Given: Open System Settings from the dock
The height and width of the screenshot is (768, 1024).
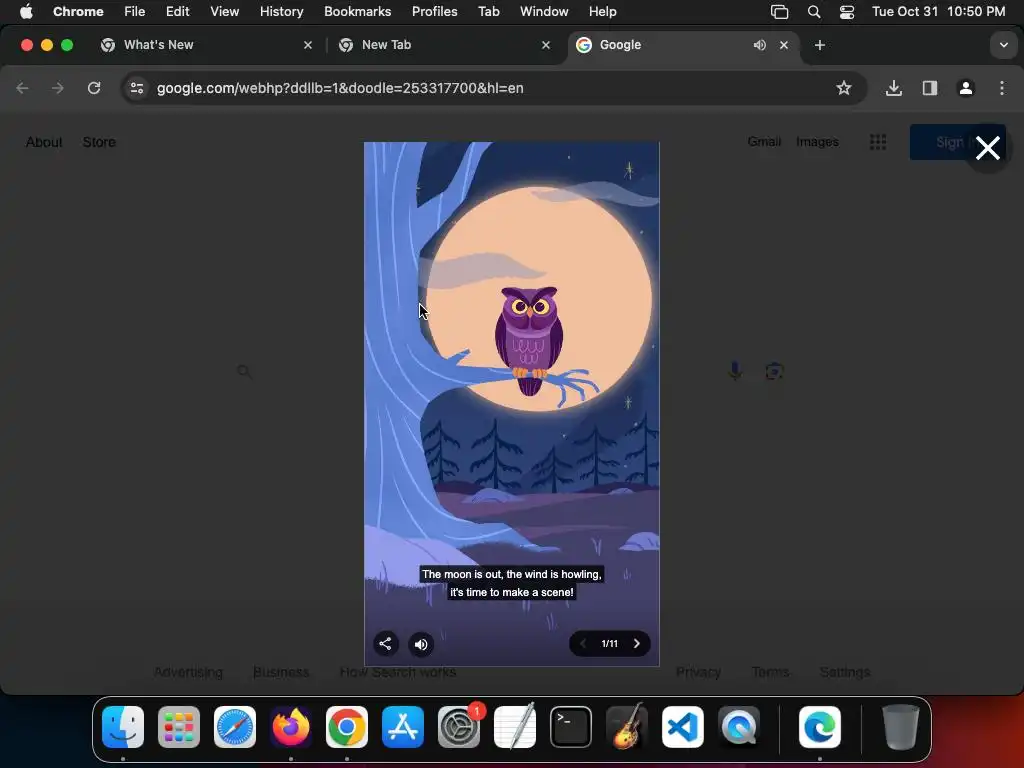Looking at the screenshot, I should point(458,727).
